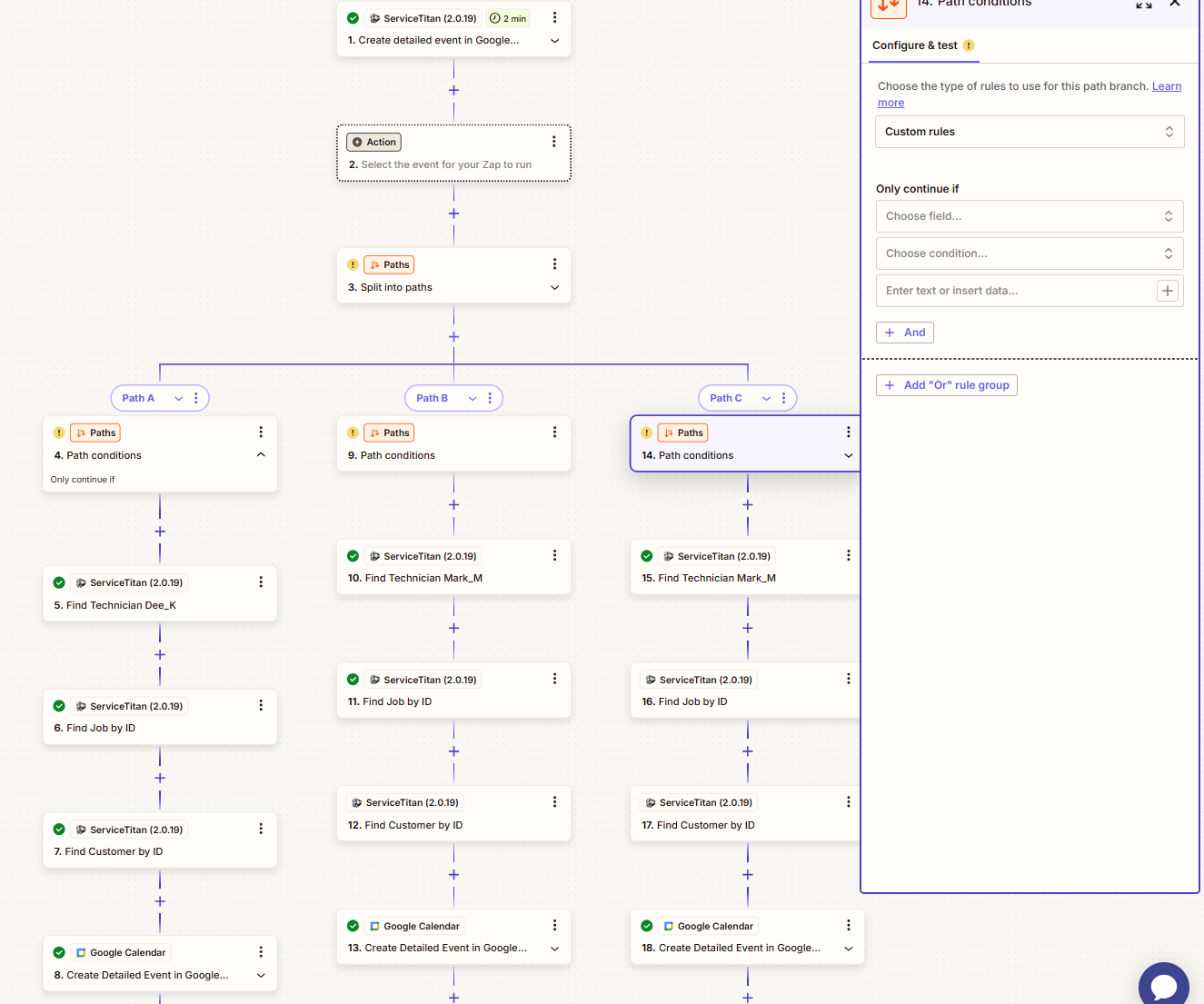Screen dimensions: 1204x1004
Task: Open three-dot menu on step 10 Find Technician Mark_M
Action: click(x=554, y=555)
